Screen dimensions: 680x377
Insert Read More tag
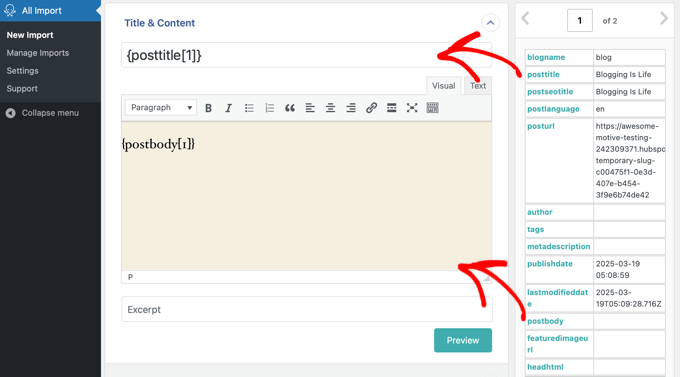tap(392, 108)
